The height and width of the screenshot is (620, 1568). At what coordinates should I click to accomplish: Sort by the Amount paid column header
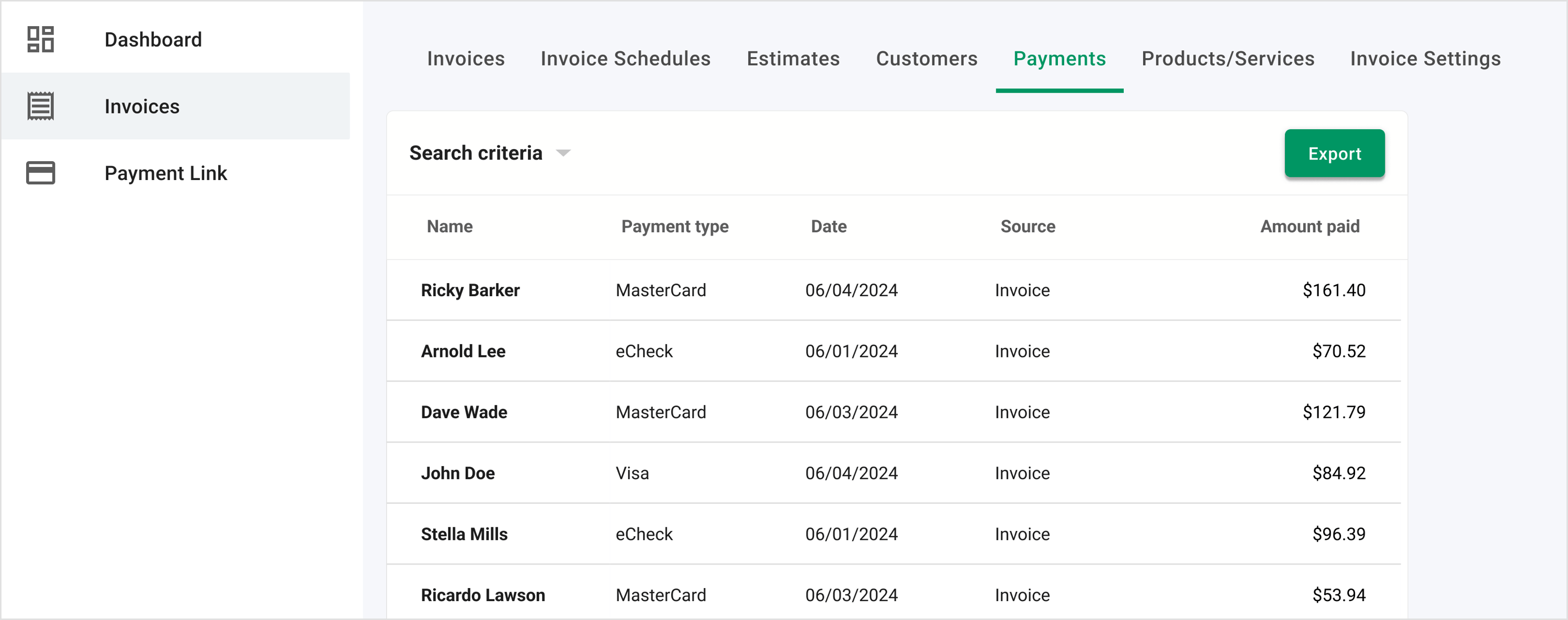[x=1310, y=227]
